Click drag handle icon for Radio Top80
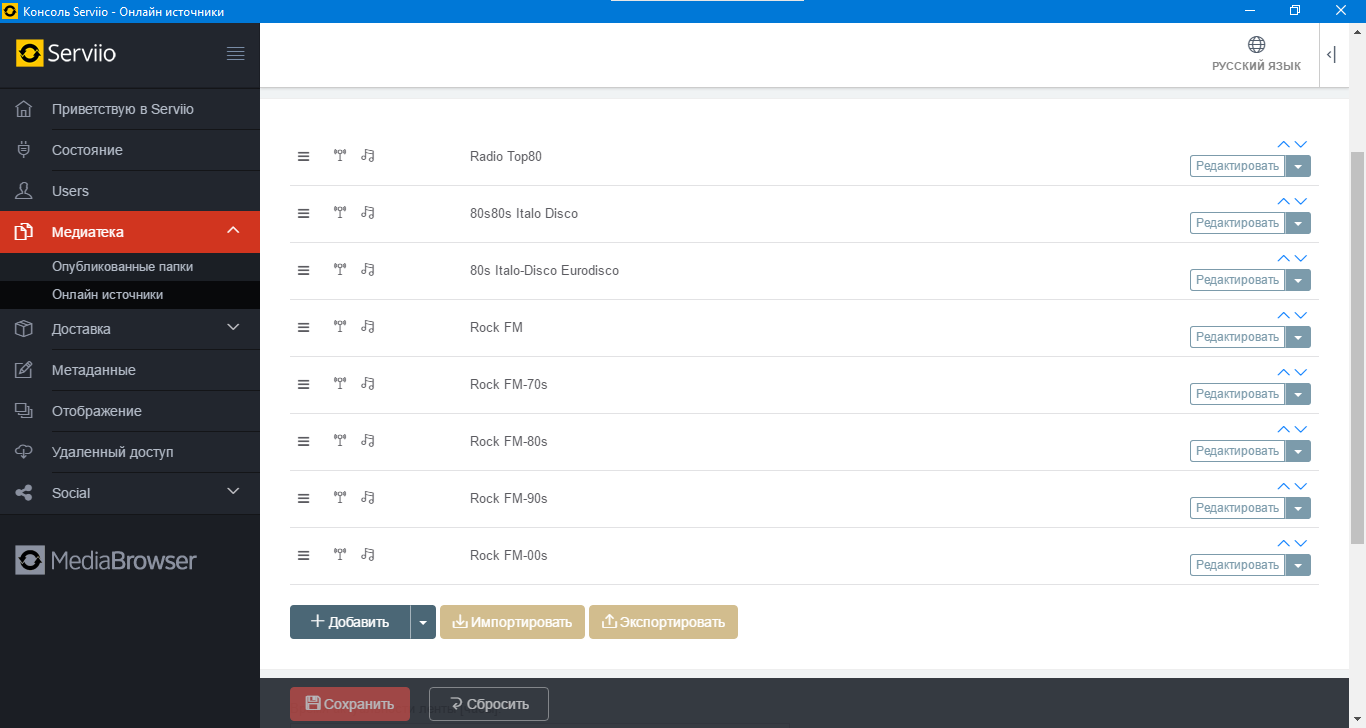The height and width of the screenshot is (728, 1366). [x=303, y=156]
